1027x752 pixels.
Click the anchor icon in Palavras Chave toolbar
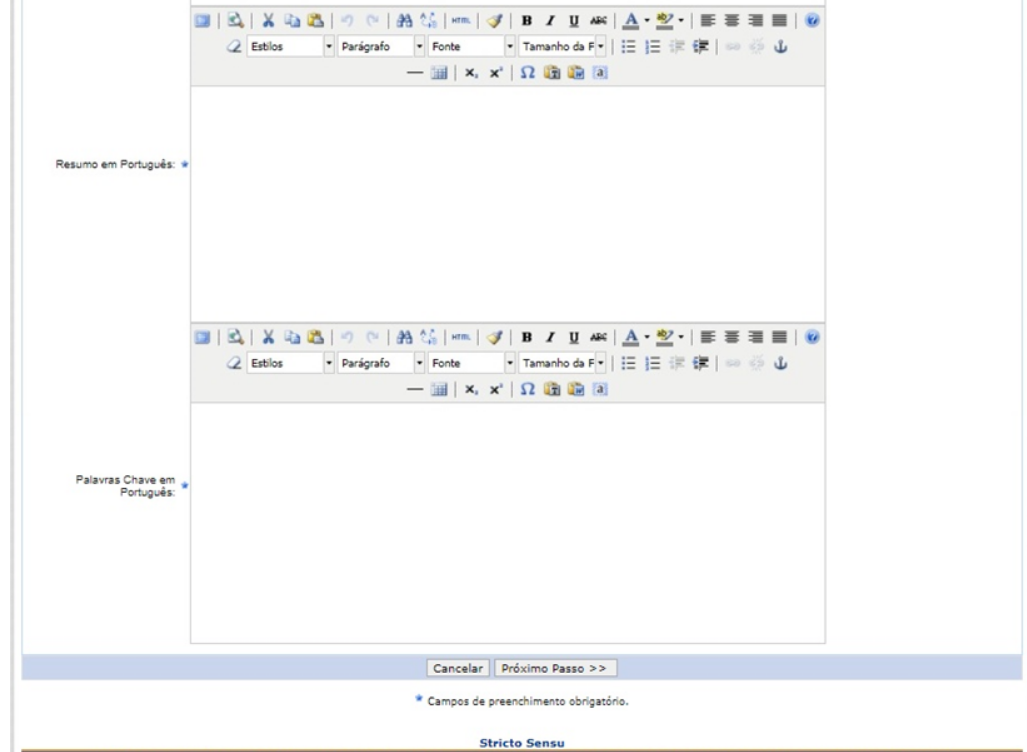[783, 363]
